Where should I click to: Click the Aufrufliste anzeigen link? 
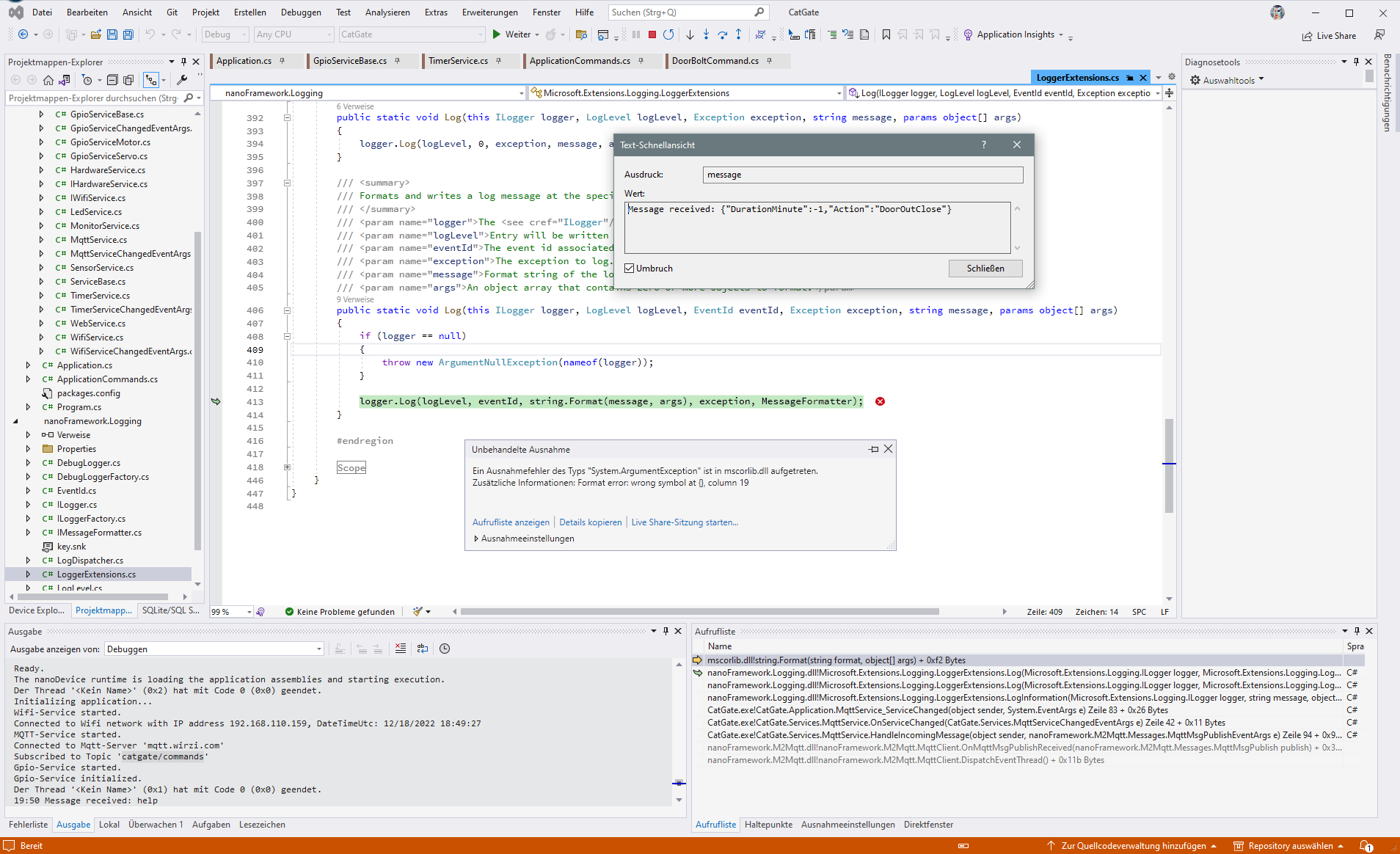511,522
